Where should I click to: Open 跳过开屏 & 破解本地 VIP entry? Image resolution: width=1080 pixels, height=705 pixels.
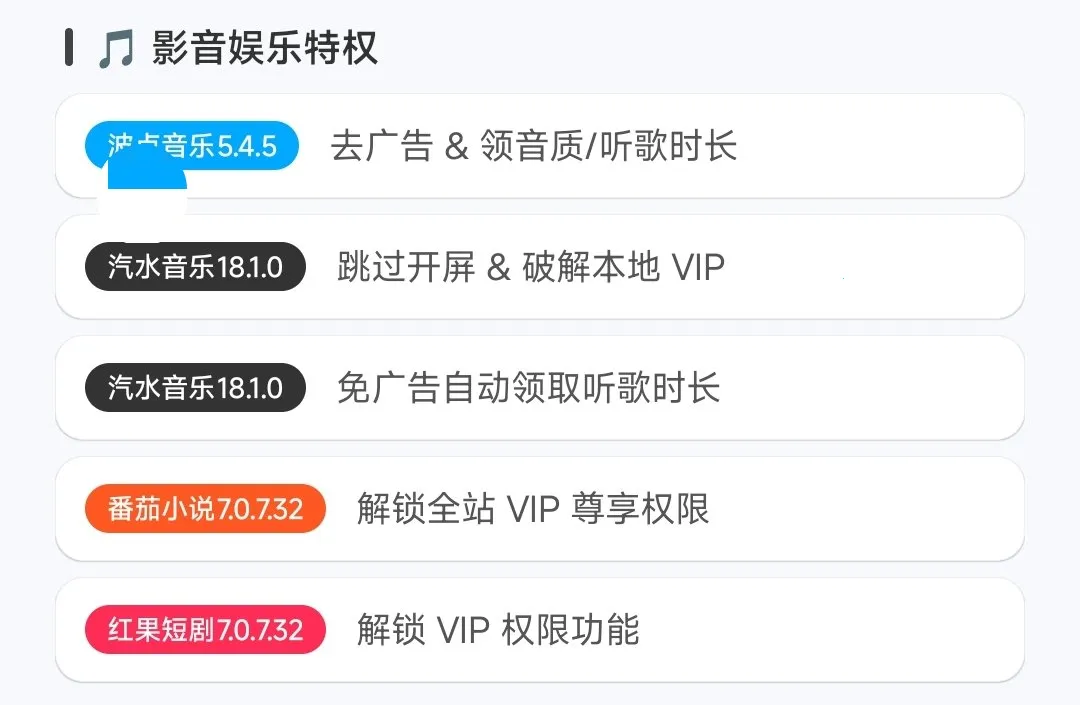[531, 267]
